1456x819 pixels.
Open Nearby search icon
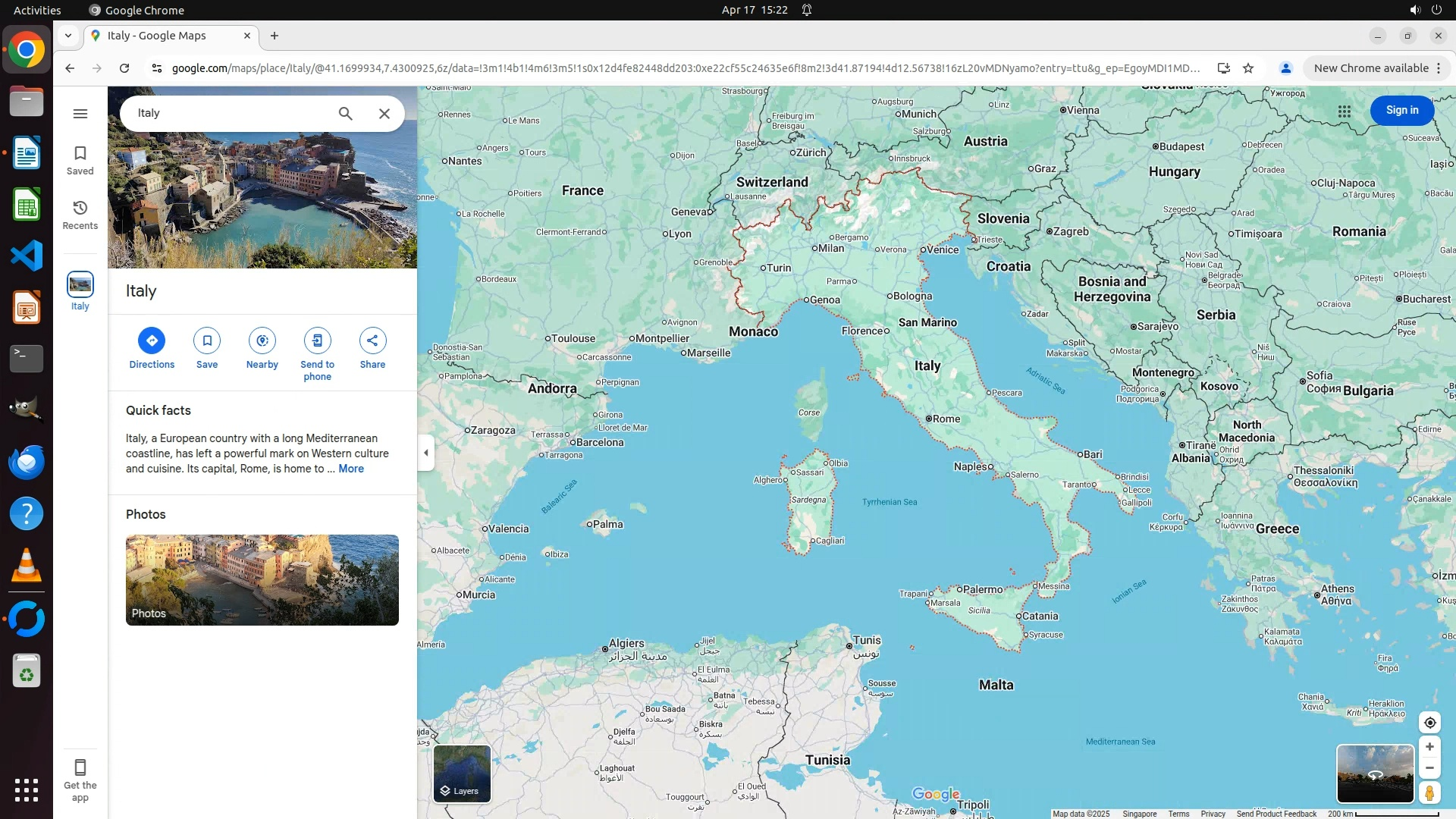tap(262, 340)
